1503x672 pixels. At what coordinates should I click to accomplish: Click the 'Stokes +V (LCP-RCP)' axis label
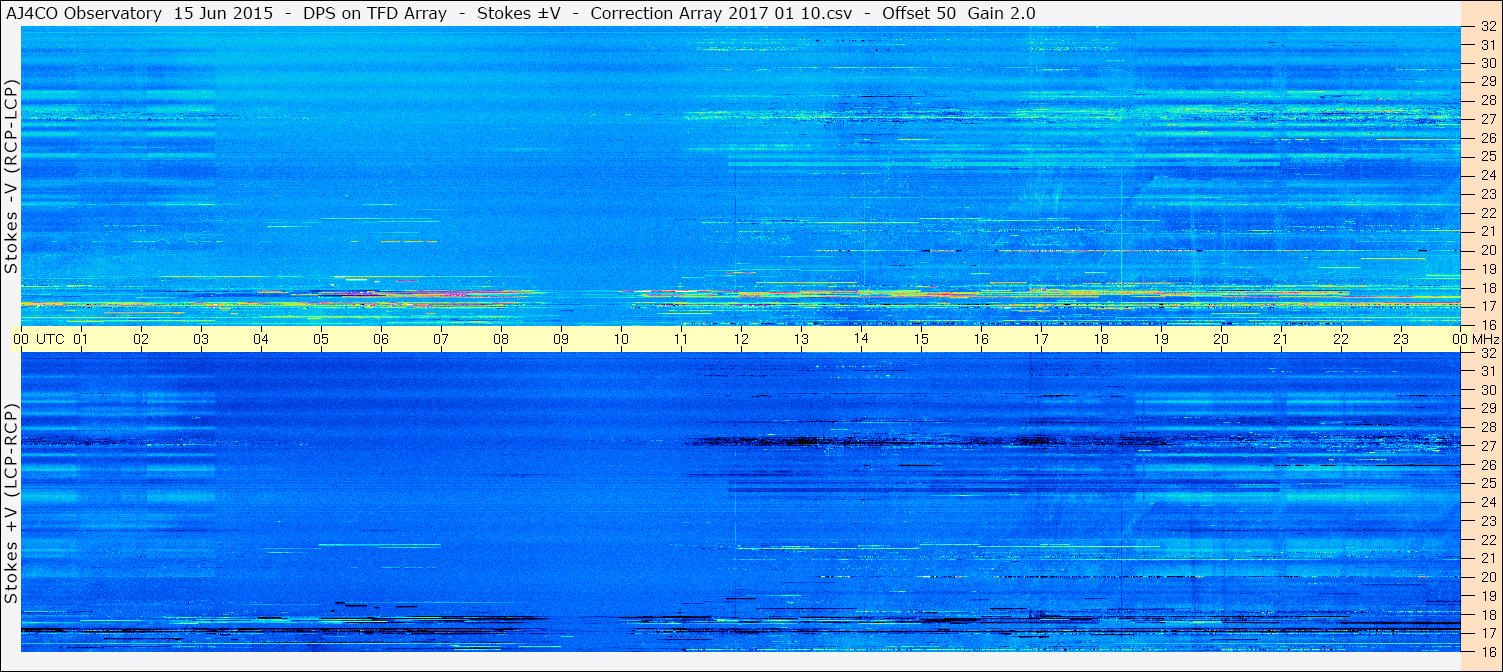tap(11, 505)
